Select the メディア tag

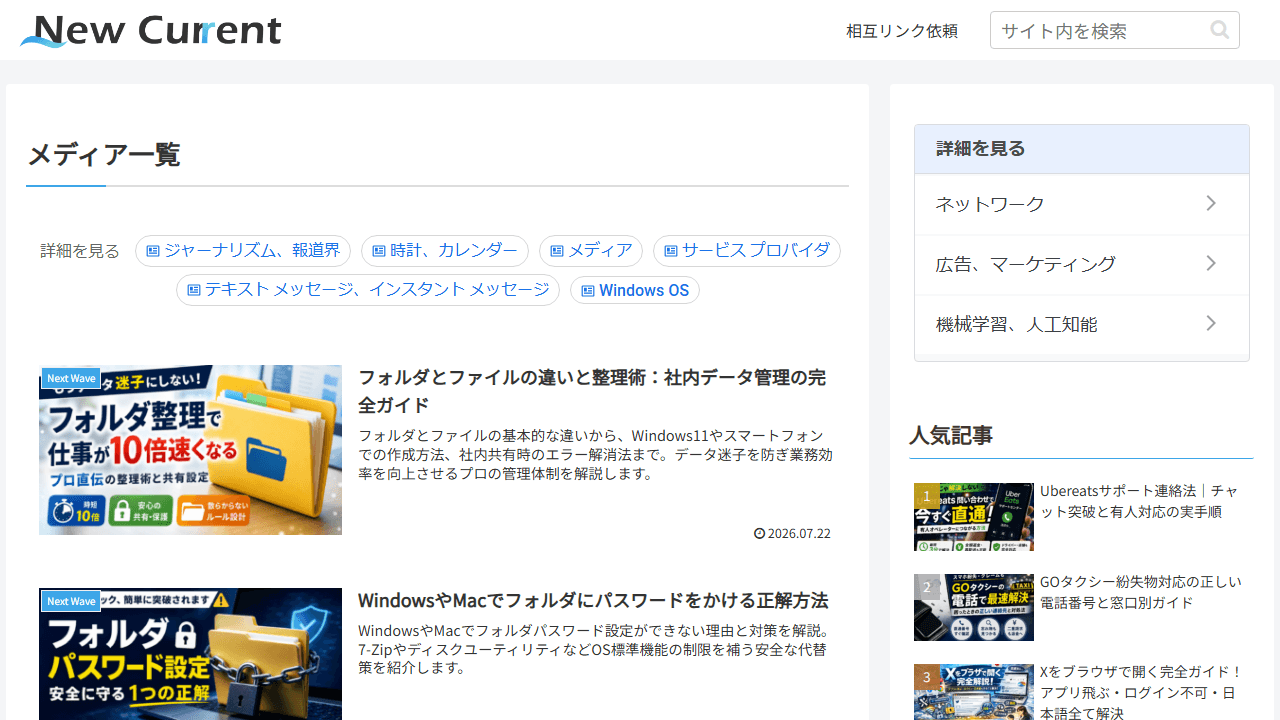point(591,251)
